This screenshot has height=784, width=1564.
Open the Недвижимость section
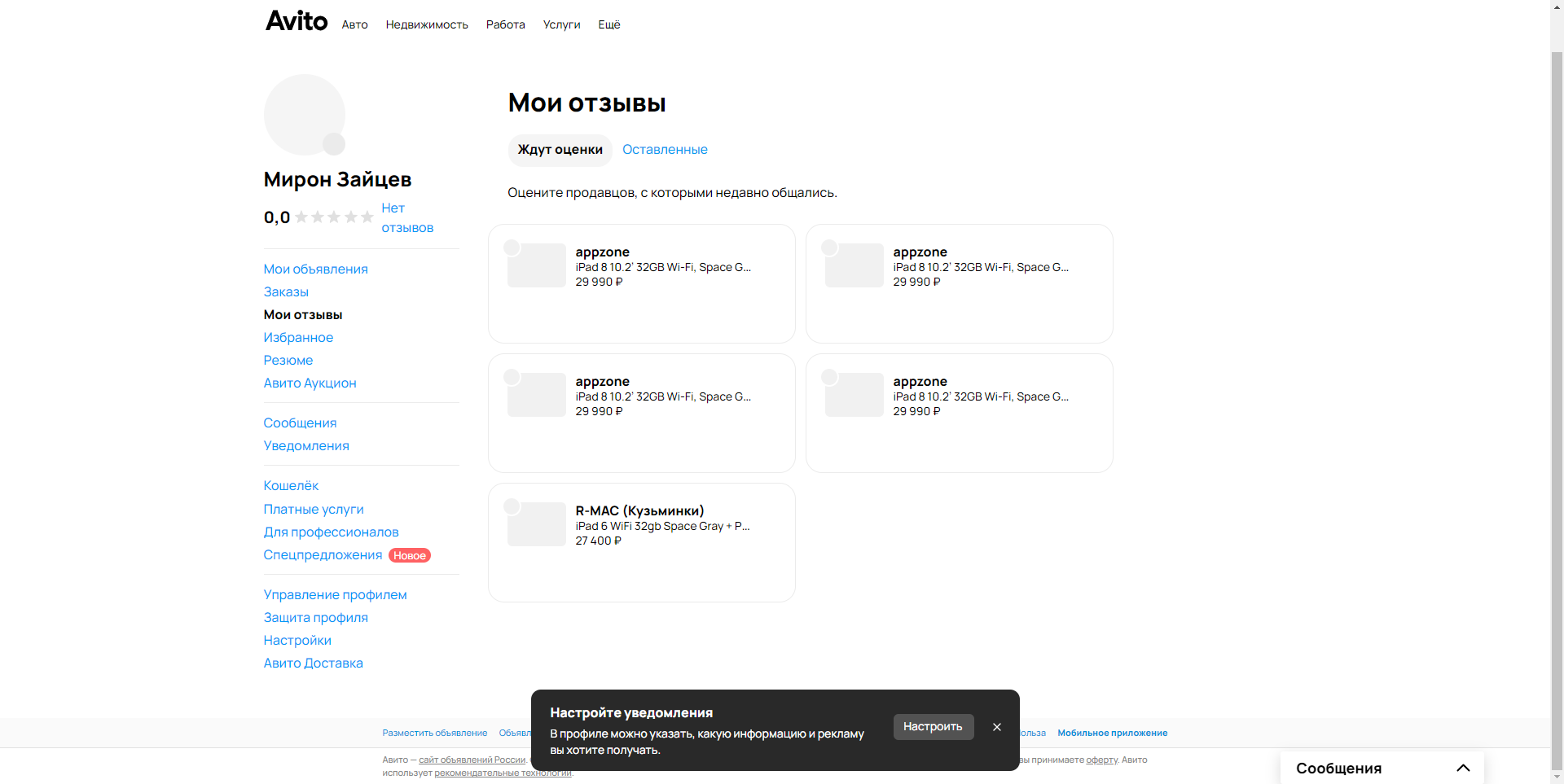pos(427,24)
